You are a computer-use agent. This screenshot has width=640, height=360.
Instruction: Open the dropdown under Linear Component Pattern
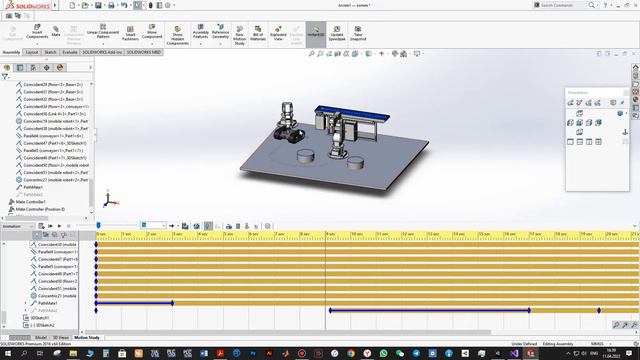103,44
